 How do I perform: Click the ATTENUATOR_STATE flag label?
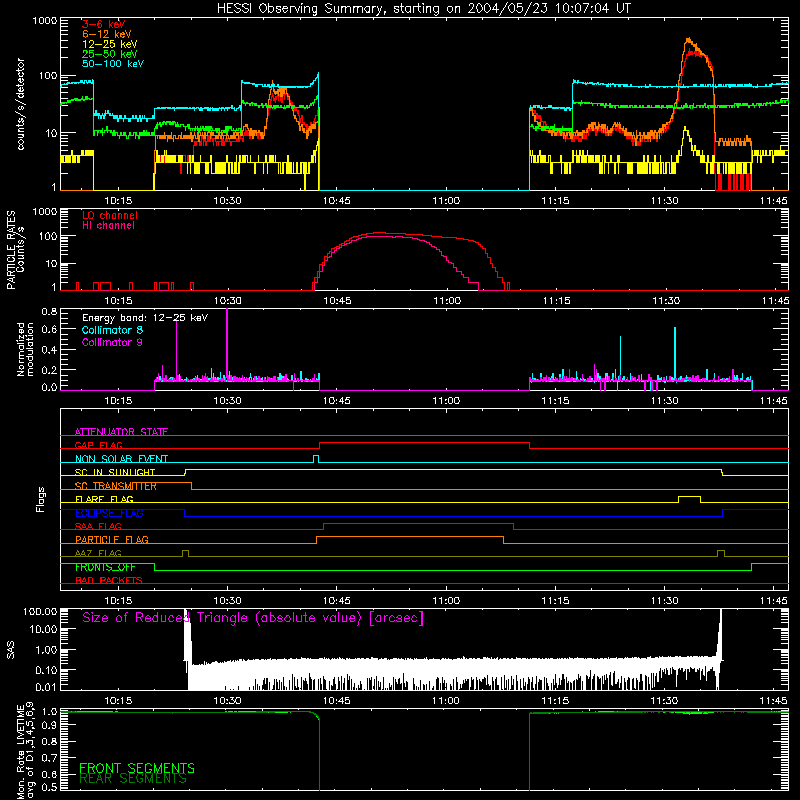(121, 432)
